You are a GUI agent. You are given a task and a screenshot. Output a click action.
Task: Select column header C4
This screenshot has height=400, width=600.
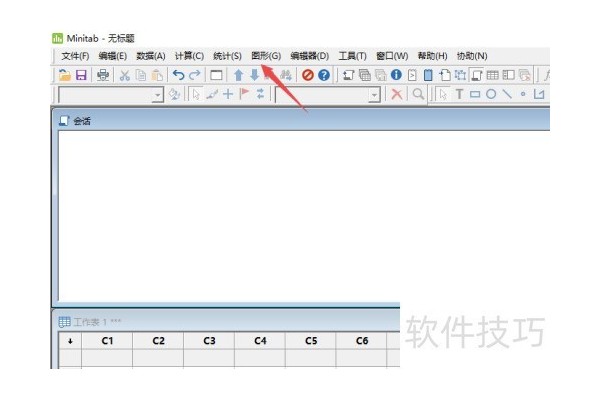click(x=260, y=341)
